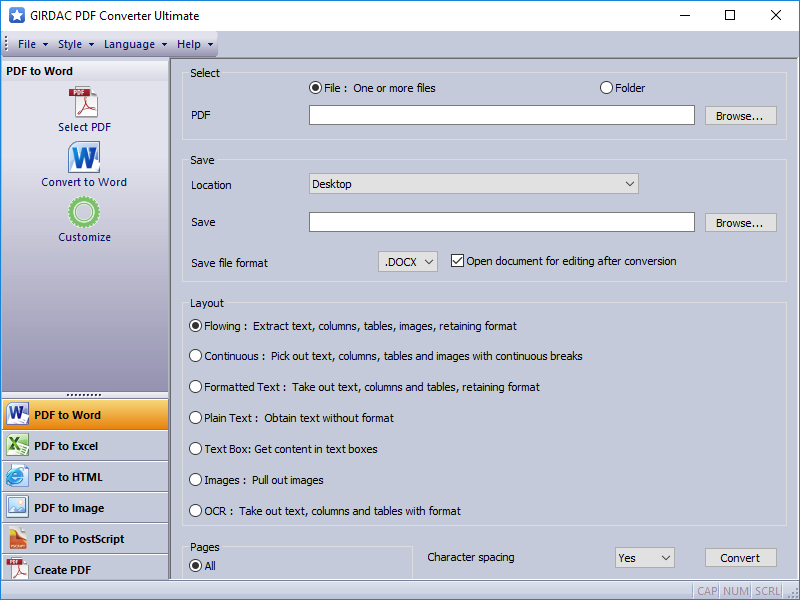This screenshot has height=600, width=800.
Task: Switch to PDF to HTML sidebar tab
Action: click(x=85, y=477)
